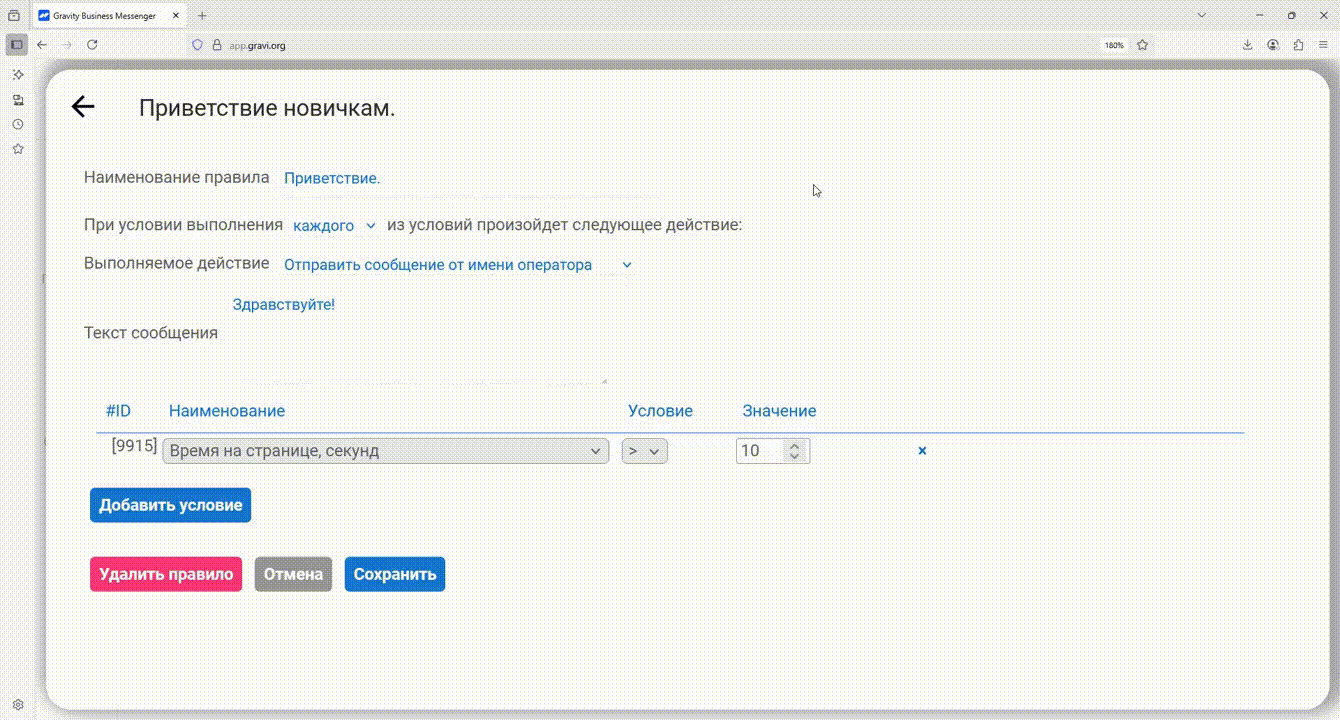Toggle the Firefox sidebar panel button
Screen dimensions: 1340x720
coord(17,45)
